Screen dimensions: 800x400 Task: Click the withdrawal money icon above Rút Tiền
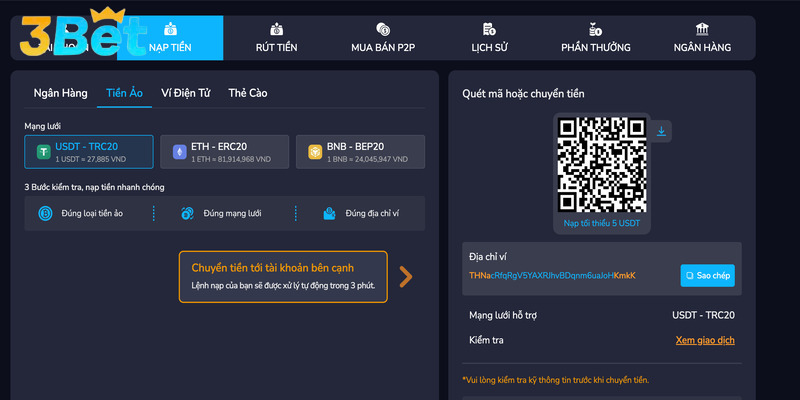coord(277,29)
